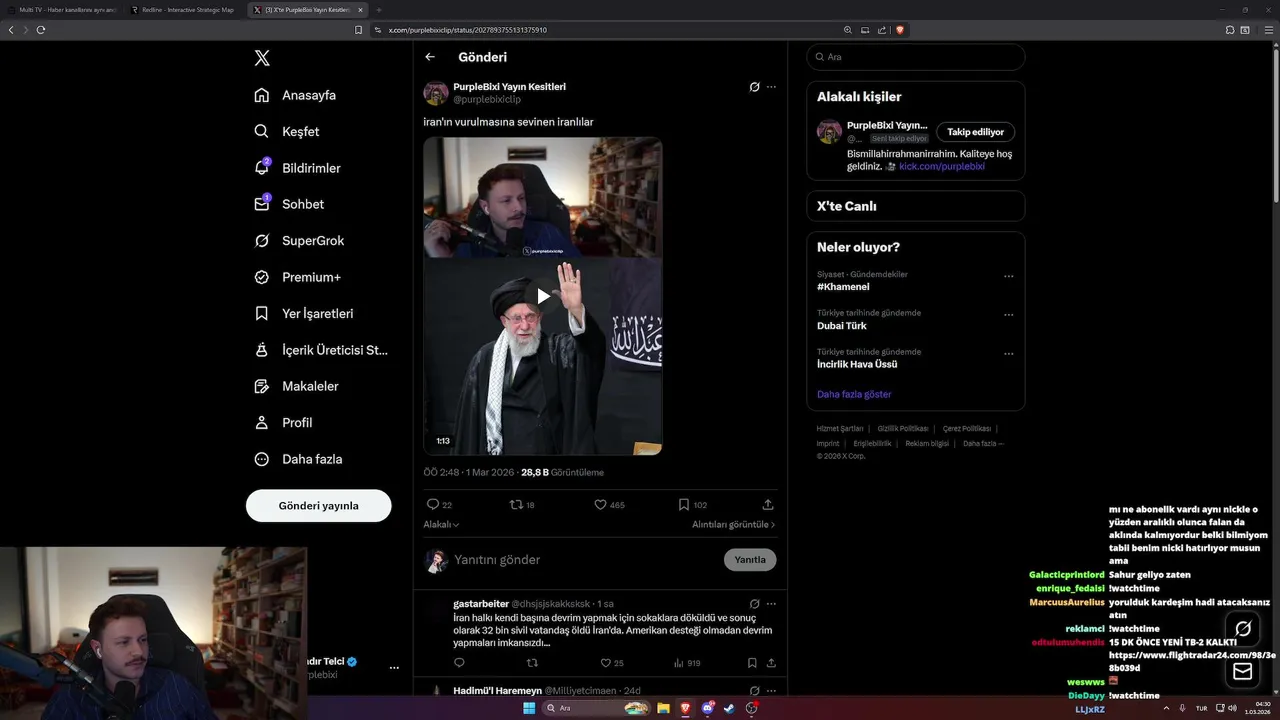Play the Khamenei video
1280x720 pixels.
coord(543,296)
